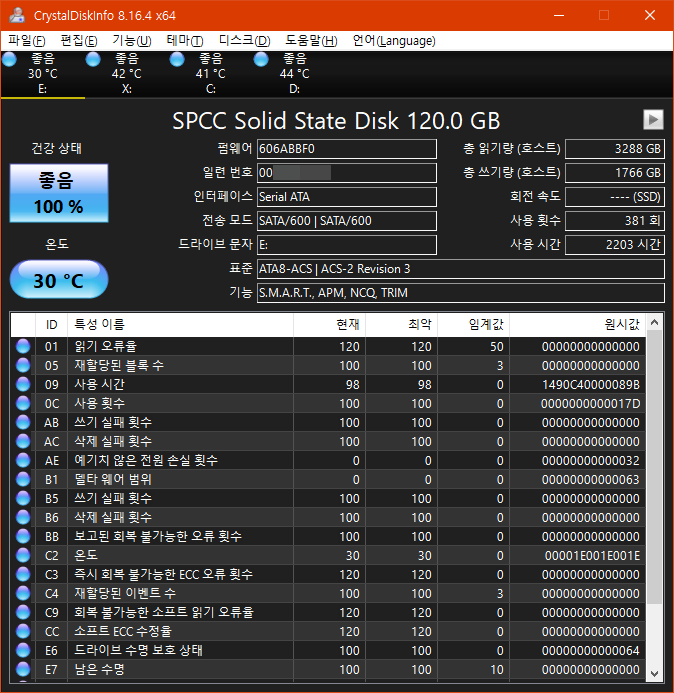Click status orb for attribute 09 사용 시간
The image size is (674, 693).
(23, 384)
